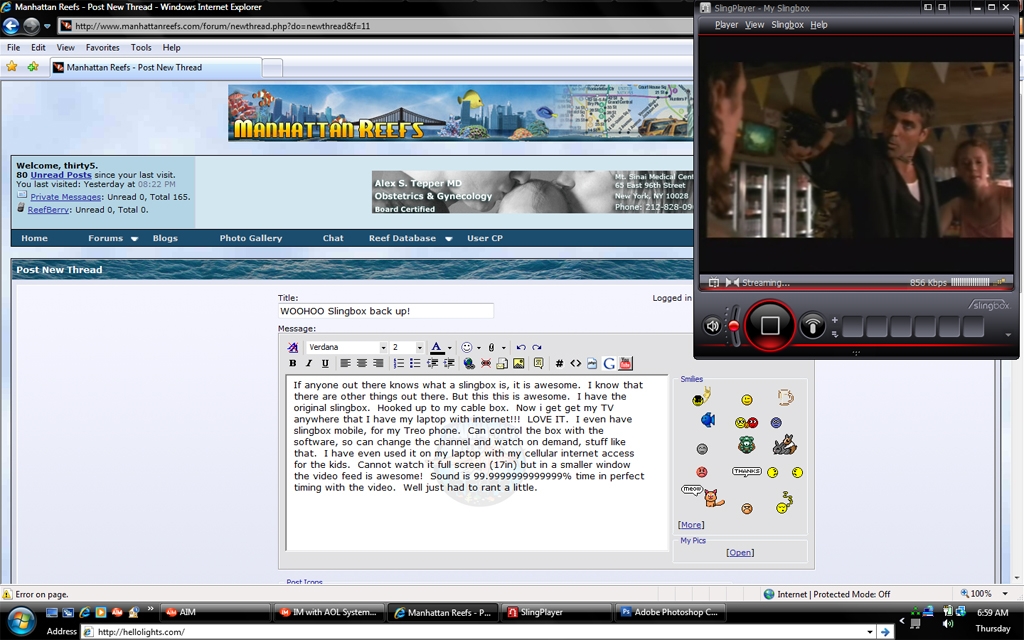Decrease indent of message text

click(x=432, y=363)
